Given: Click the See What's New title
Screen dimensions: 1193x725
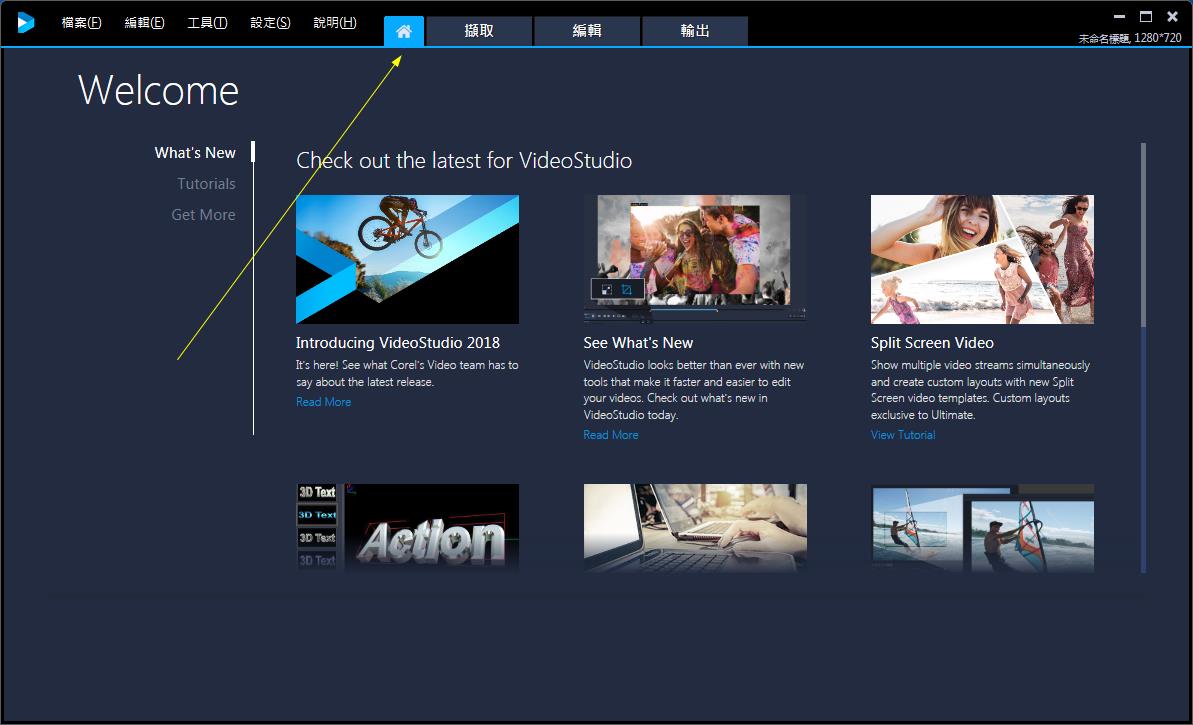Looking at the screenshot, I should [638, 343].
